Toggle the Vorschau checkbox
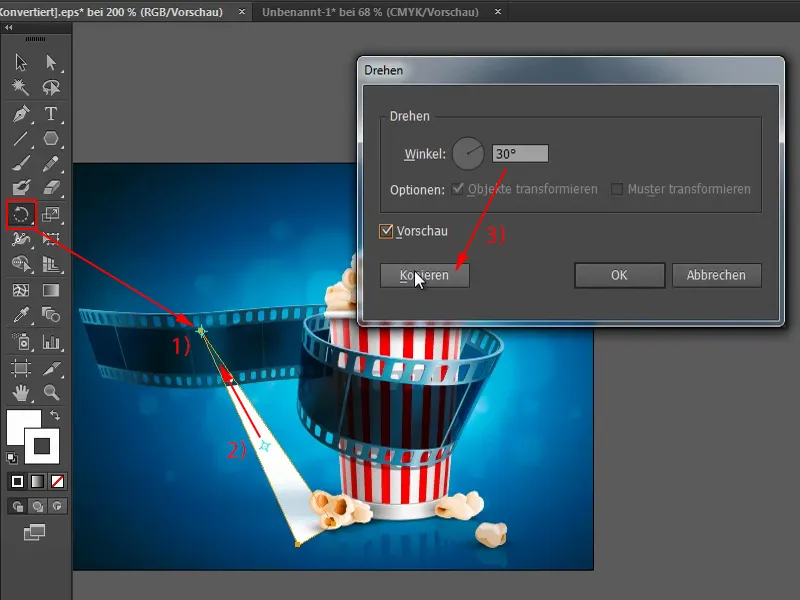Viewport: 800px width, 600px height. pyautogui.click(x=386, y=231)
